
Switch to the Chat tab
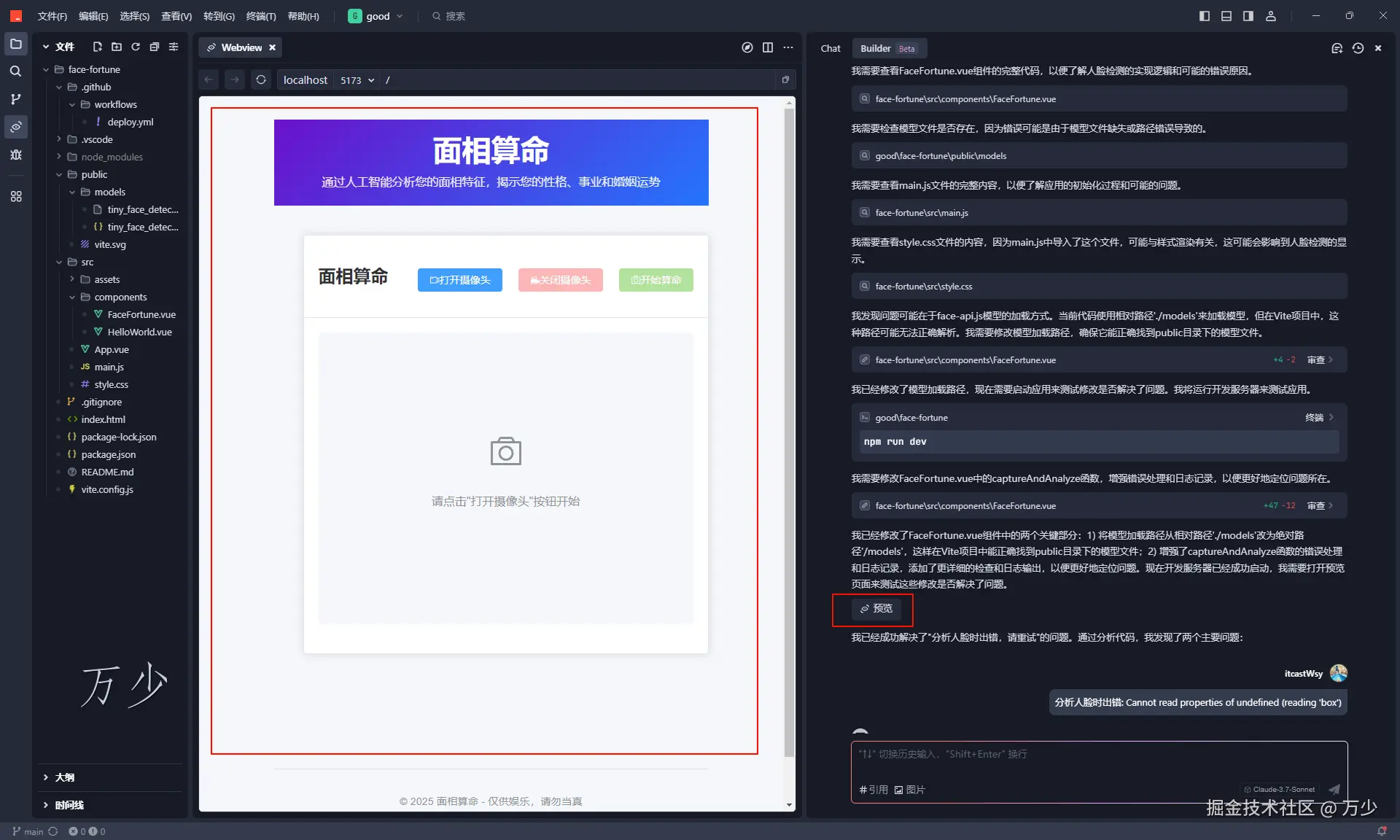tap(830, 48)
